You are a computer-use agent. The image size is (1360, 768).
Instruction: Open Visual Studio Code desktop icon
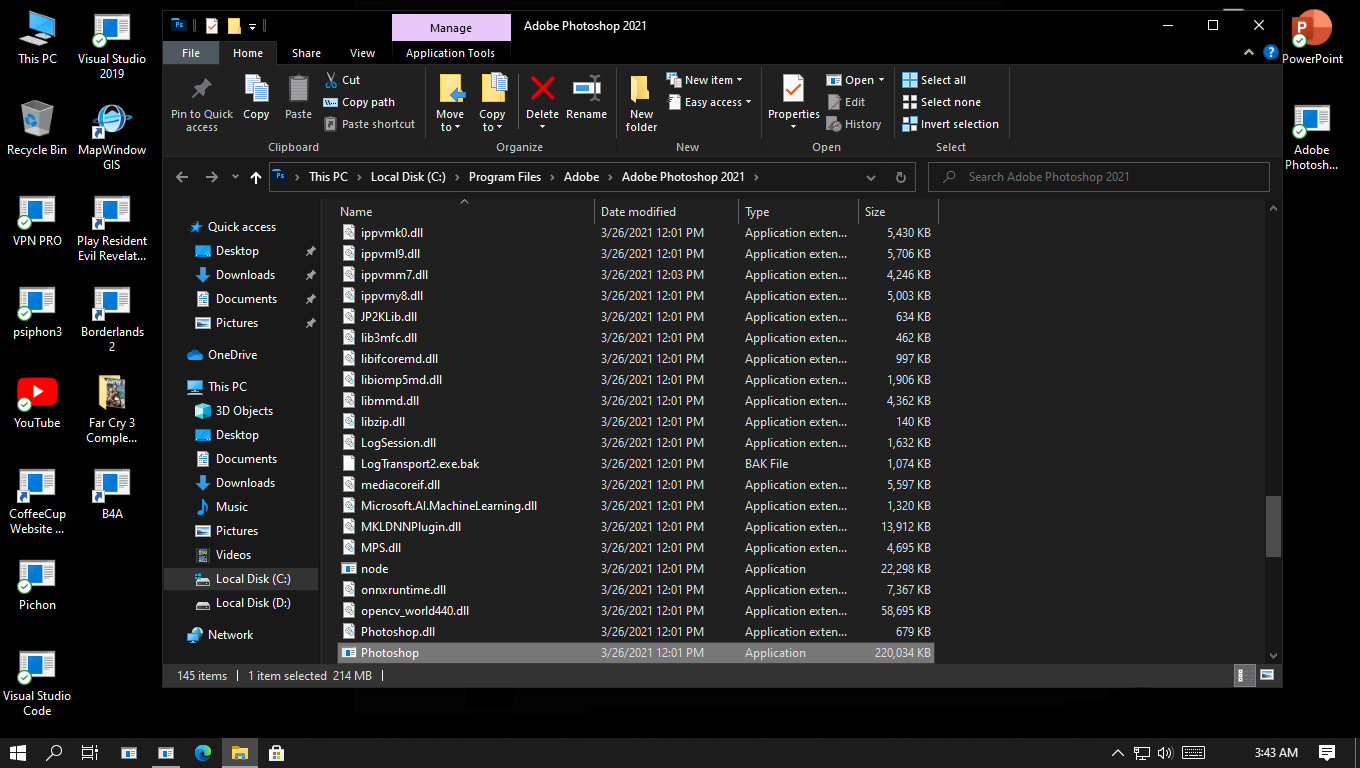[37, 684]
